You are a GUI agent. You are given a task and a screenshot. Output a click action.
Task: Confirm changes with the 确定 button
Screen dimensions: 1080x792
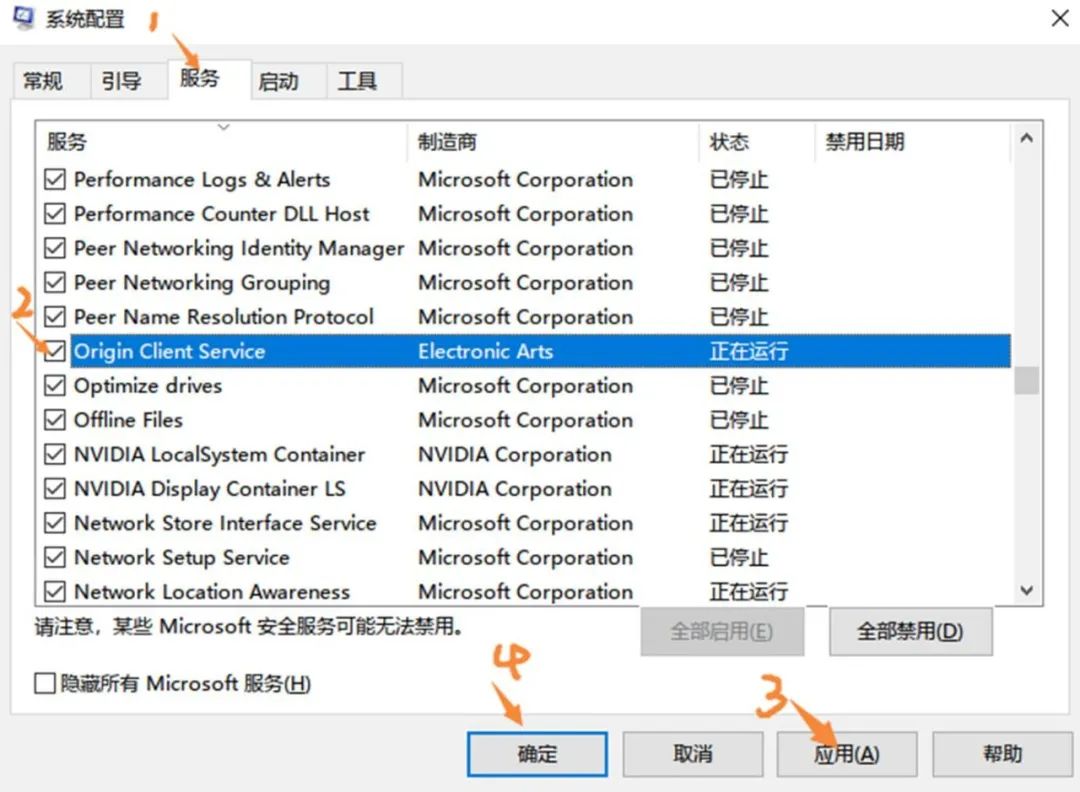tap(536, 754)
